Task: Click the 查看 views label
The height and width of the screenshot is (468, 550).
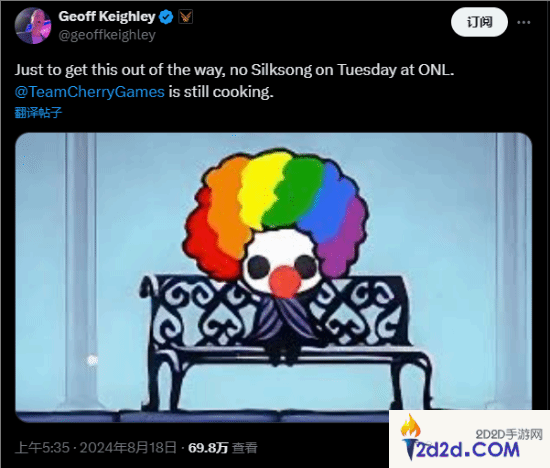Action: click(245, 448)
